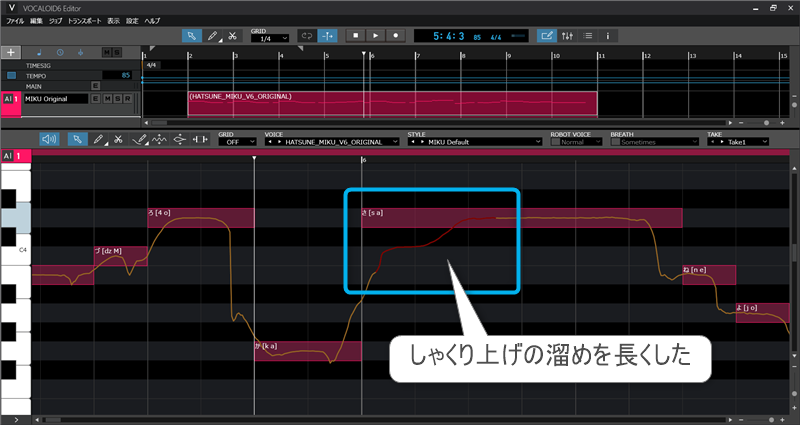Image resolution: width=800 pixels, height=425 pixels.
Task: Arm record on MIKU Original track
Action: (128, 98)
